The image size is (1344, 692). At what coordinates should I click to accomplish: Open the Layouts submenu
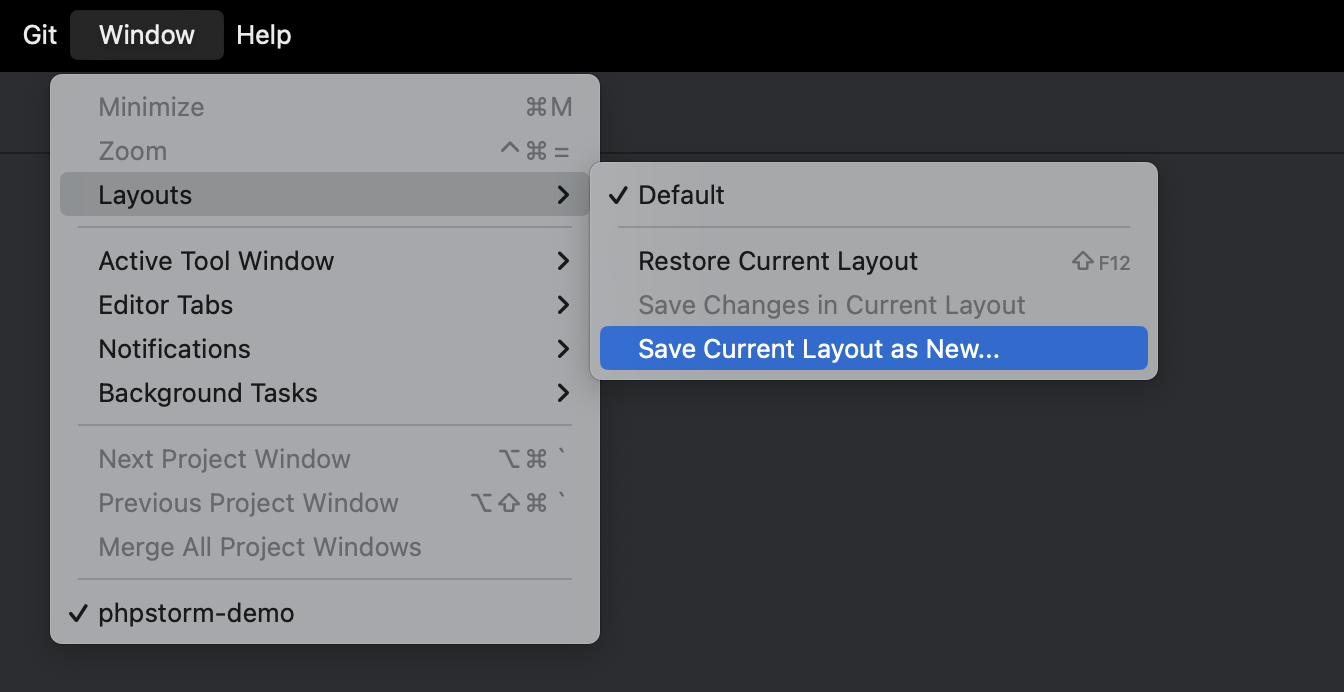point(145,195)
